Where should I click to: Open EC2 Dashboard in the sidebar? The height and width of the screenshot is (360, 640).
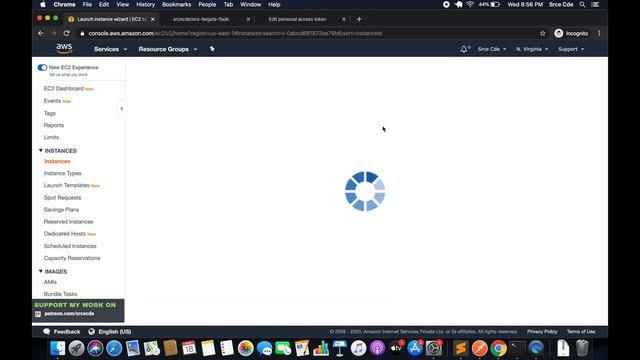pos(64,89)
